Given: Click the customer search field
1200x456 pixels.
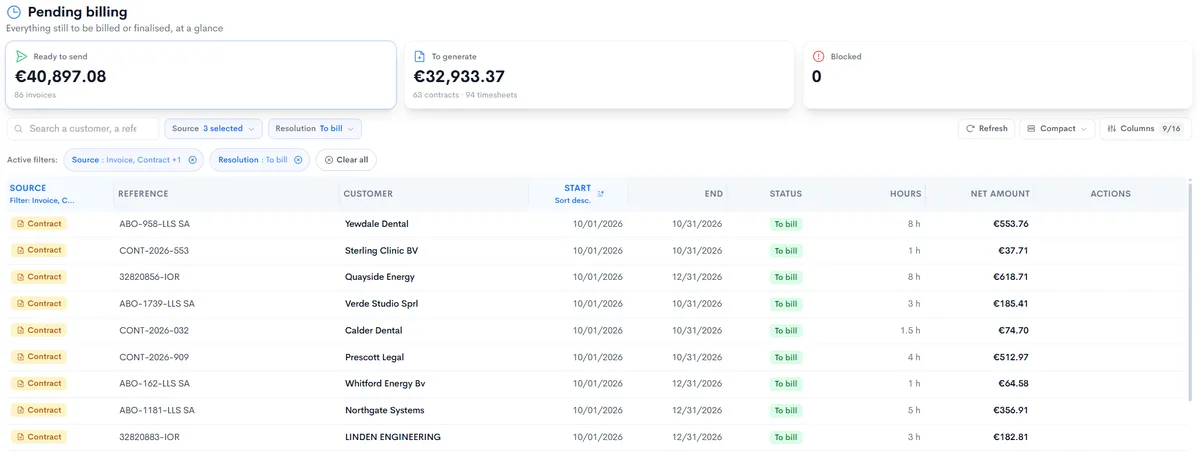Looking at the screenshot, I should click(x=83, y=129).
